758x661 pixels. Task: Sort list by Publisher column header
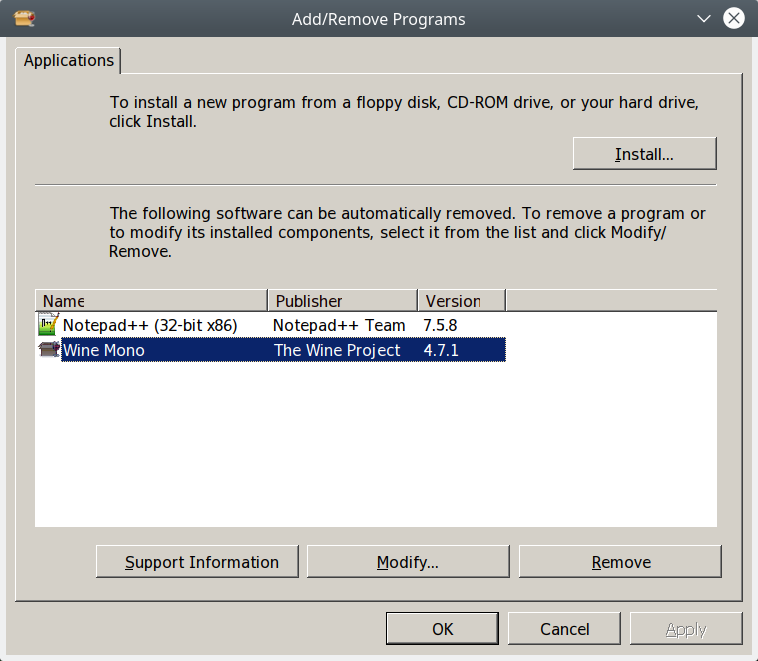pos(342,301)
